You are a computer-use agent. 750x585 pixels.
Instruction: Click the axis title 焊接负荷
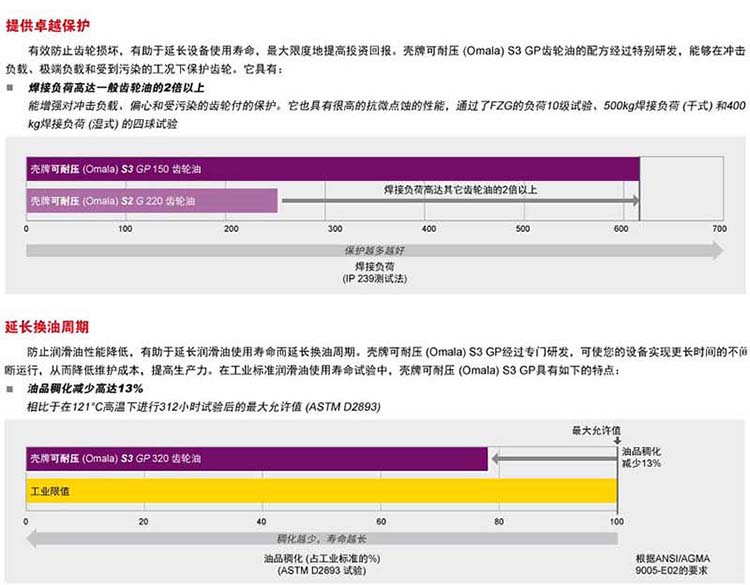[x=375, y=266]
